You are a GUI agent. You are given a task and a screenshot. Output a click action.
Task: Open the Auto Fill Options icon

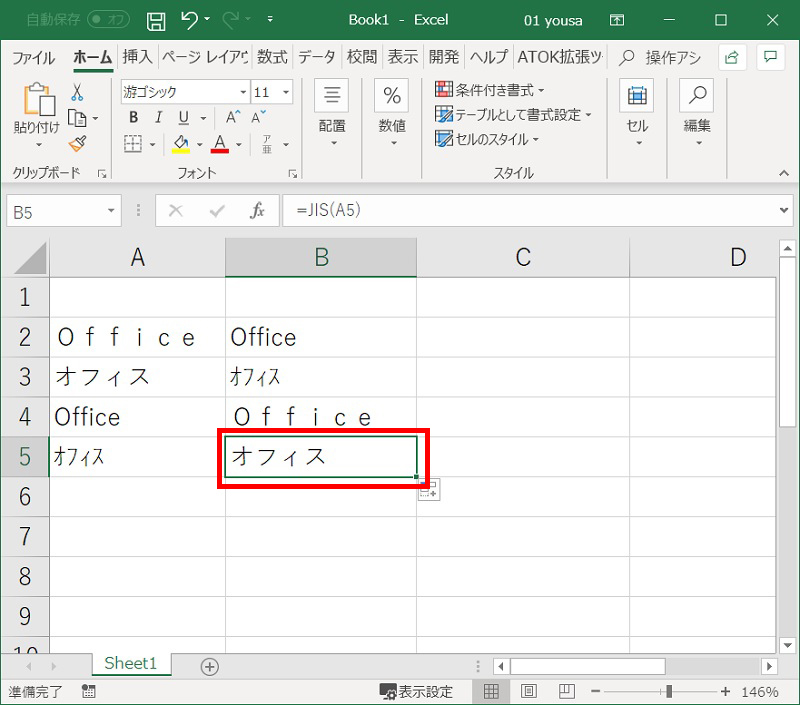[x=429, y=490]
